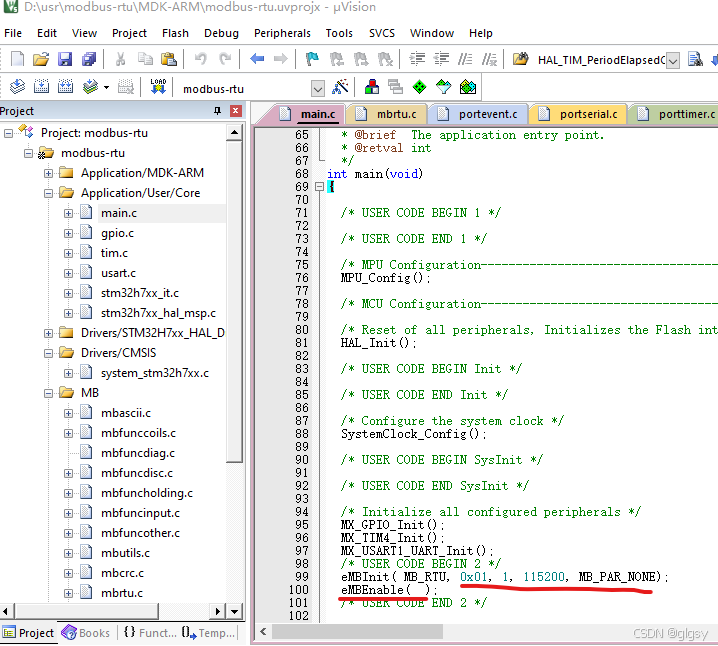The image size is (718, 646).
Task: Click the Copy icon in the toolbar
Action: coord(145,59)
